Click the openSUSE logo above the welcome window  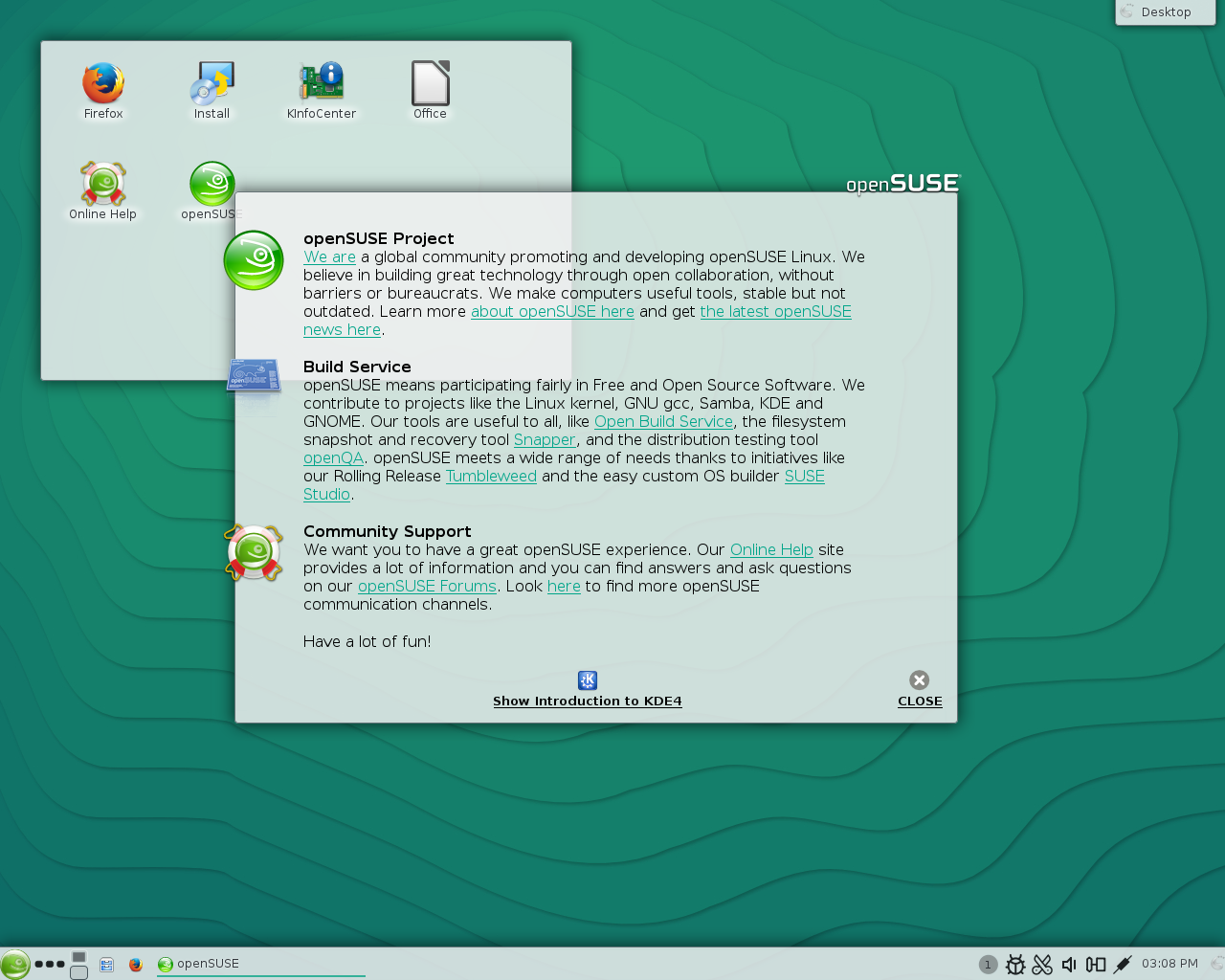(902, 184)
